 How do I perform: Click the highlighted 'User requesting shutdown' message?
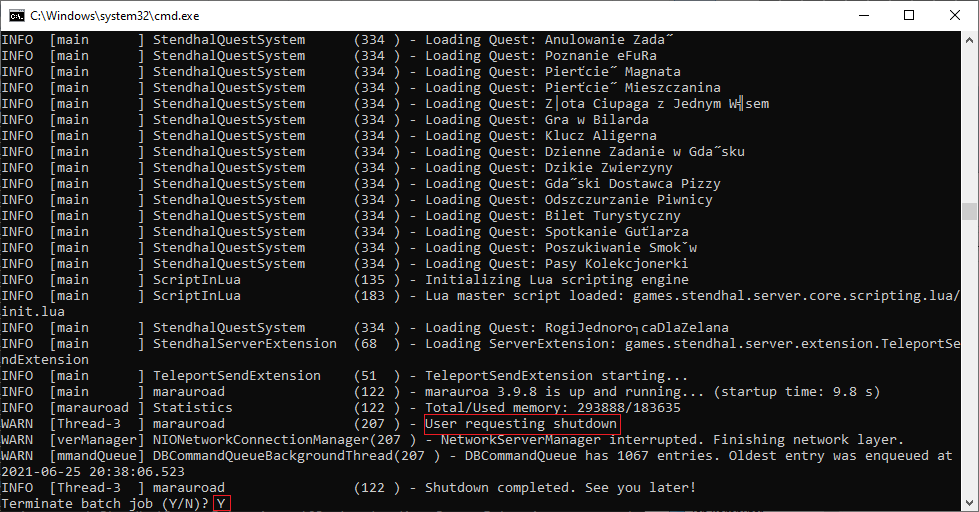[x=521, y=424]
